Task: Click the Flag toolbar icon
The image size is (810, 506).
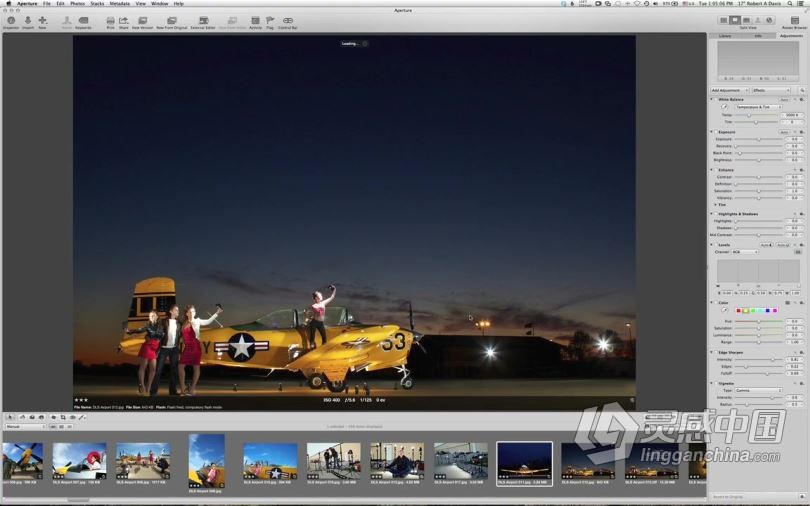Action: [x=270, y=21]
